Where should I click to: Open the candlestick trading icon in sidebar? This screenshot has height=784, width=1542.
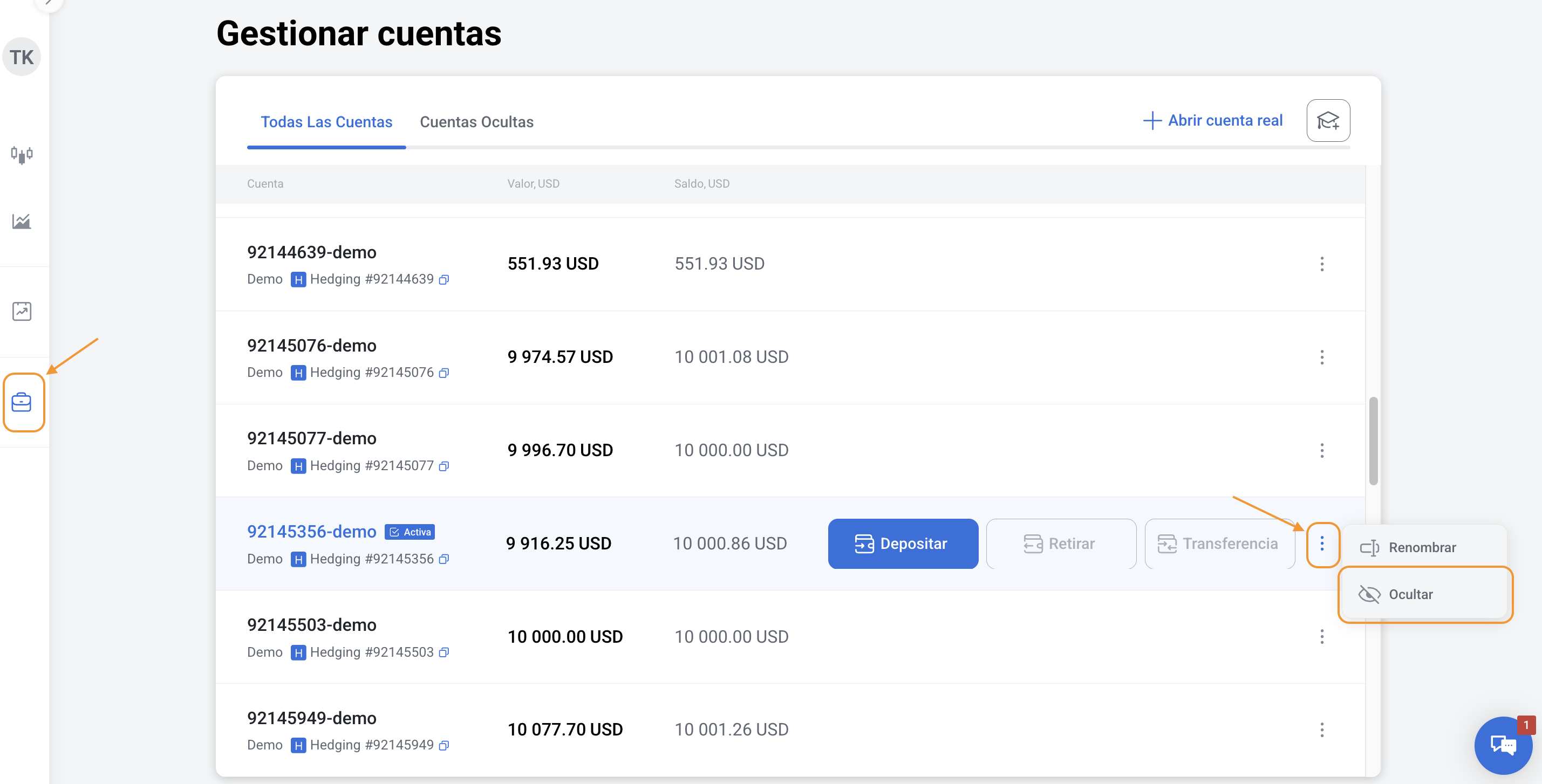(x=22, y=154)
